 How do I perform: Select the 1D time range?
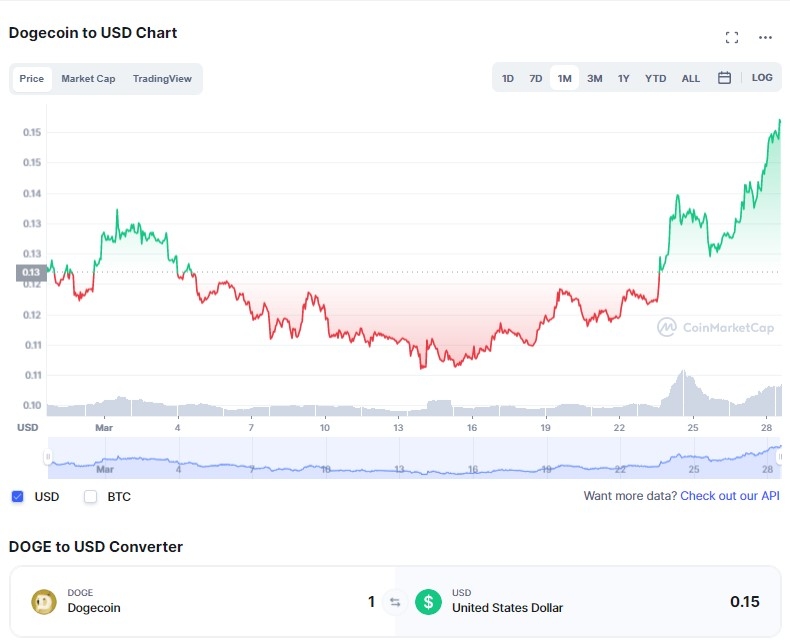[508, 78]
